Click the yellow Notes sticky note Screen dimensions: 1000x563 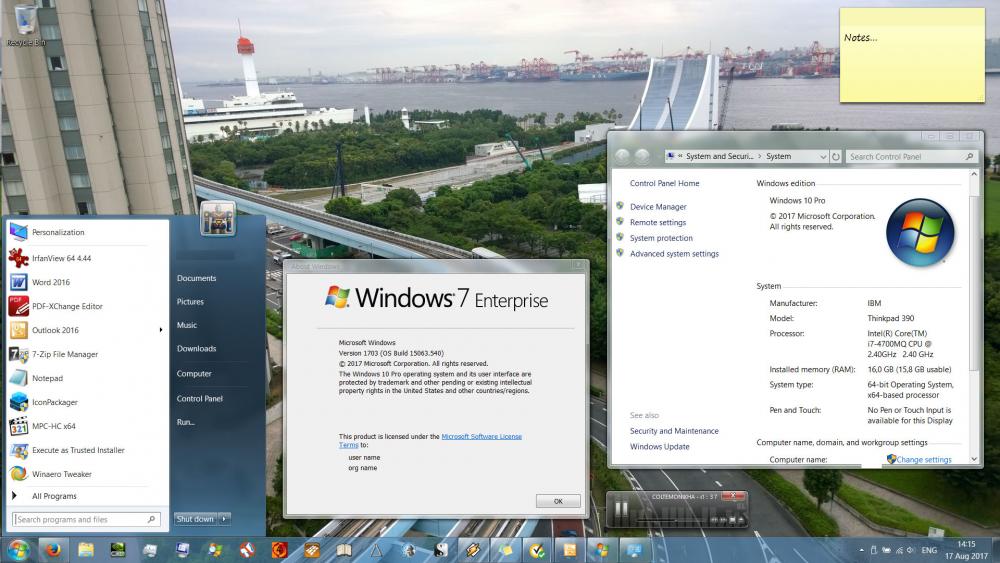tap(912, 55)
